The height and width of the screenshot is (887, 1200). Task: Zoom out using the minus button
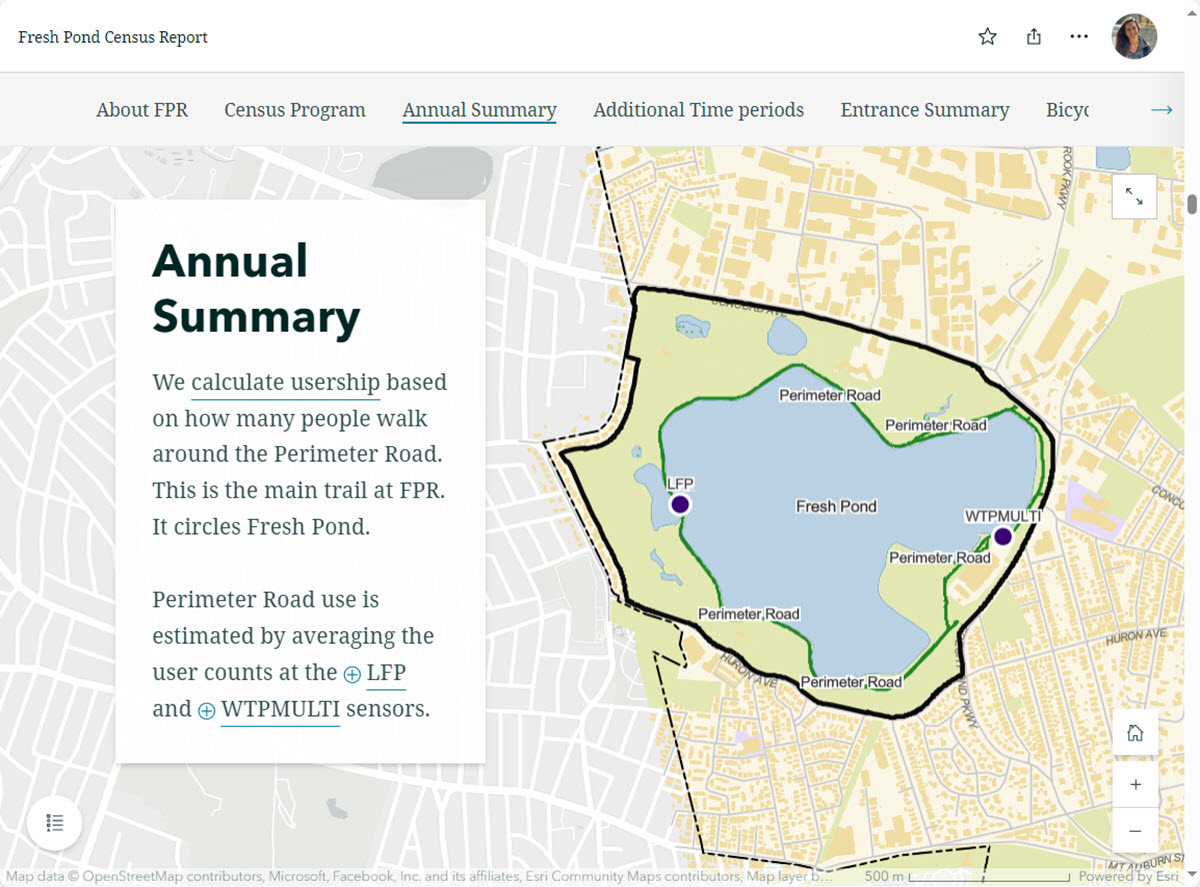(1135, 831)
